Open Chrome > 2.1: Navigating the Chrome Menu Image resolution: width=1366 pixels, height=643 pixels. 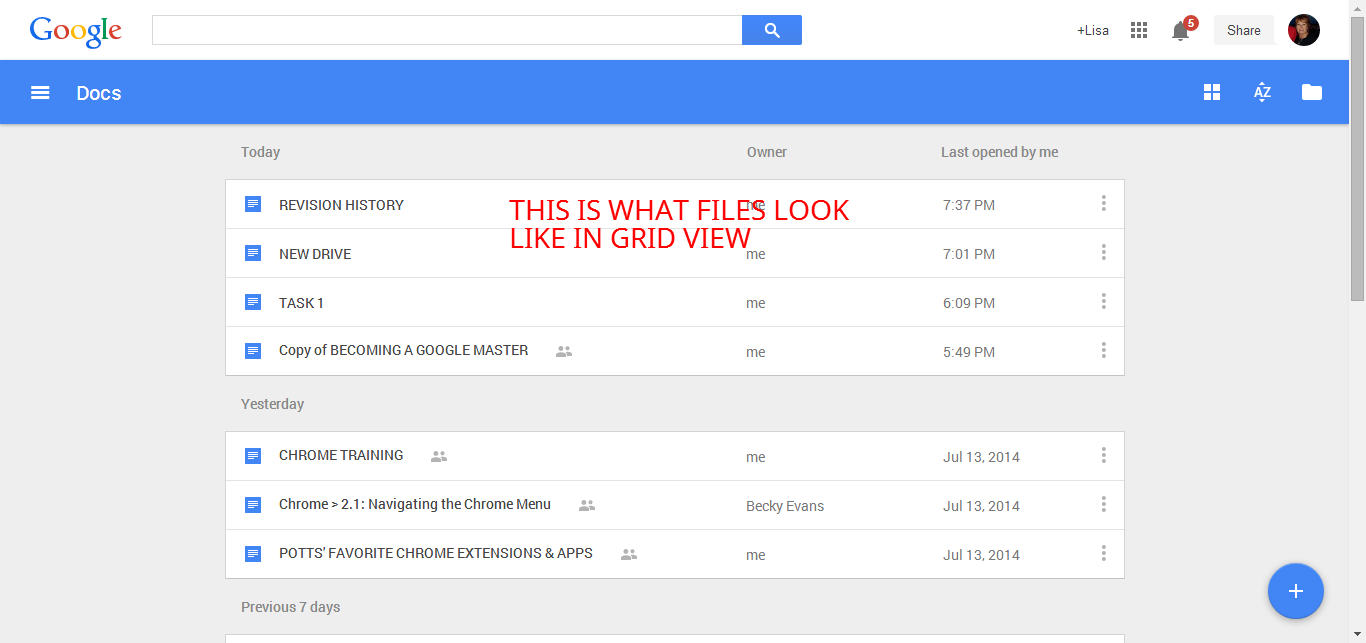pos(415,504)
